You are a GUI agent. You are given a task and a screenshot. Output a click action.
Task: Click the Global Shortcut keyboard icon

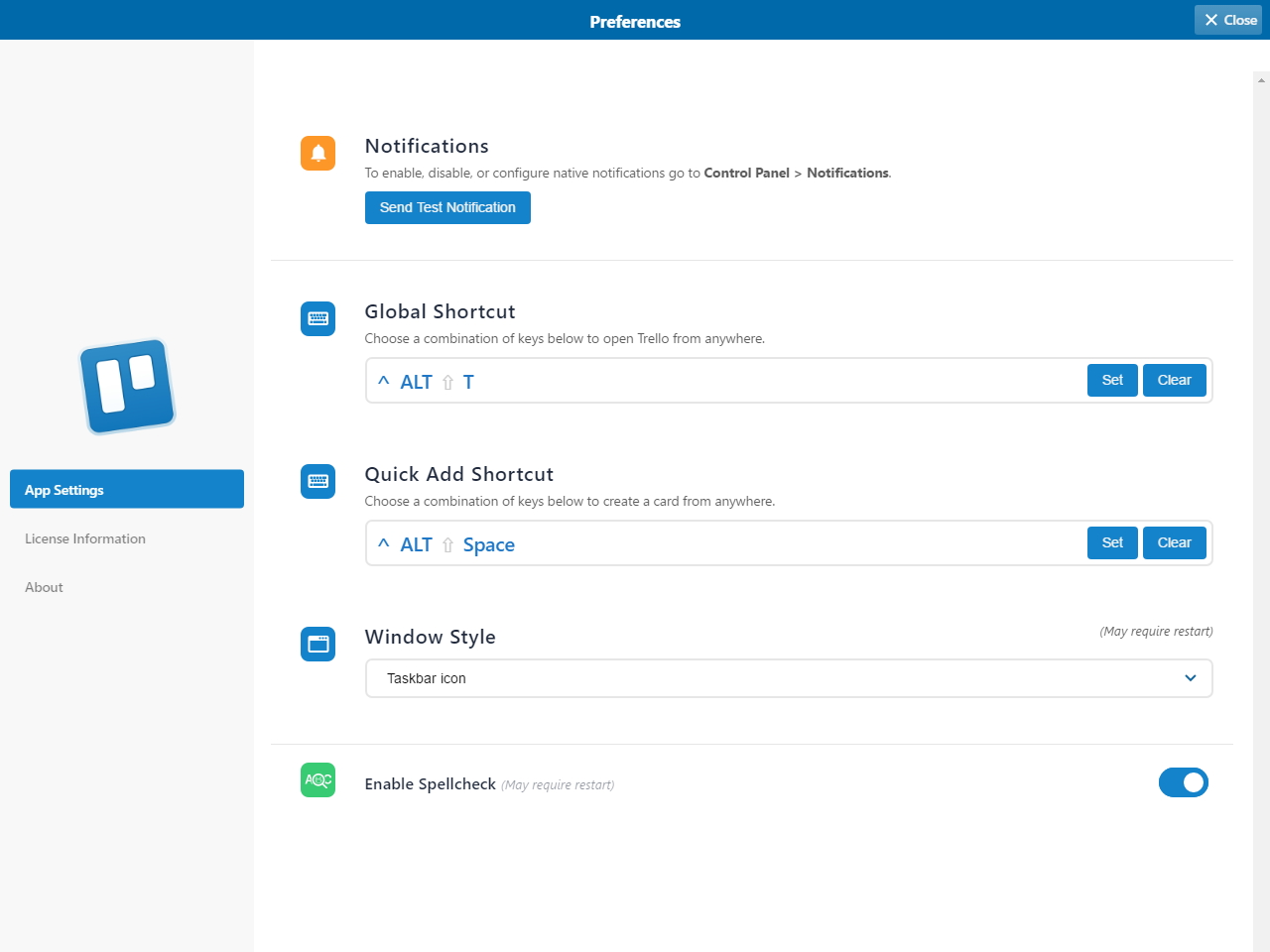tap(317, 318)
